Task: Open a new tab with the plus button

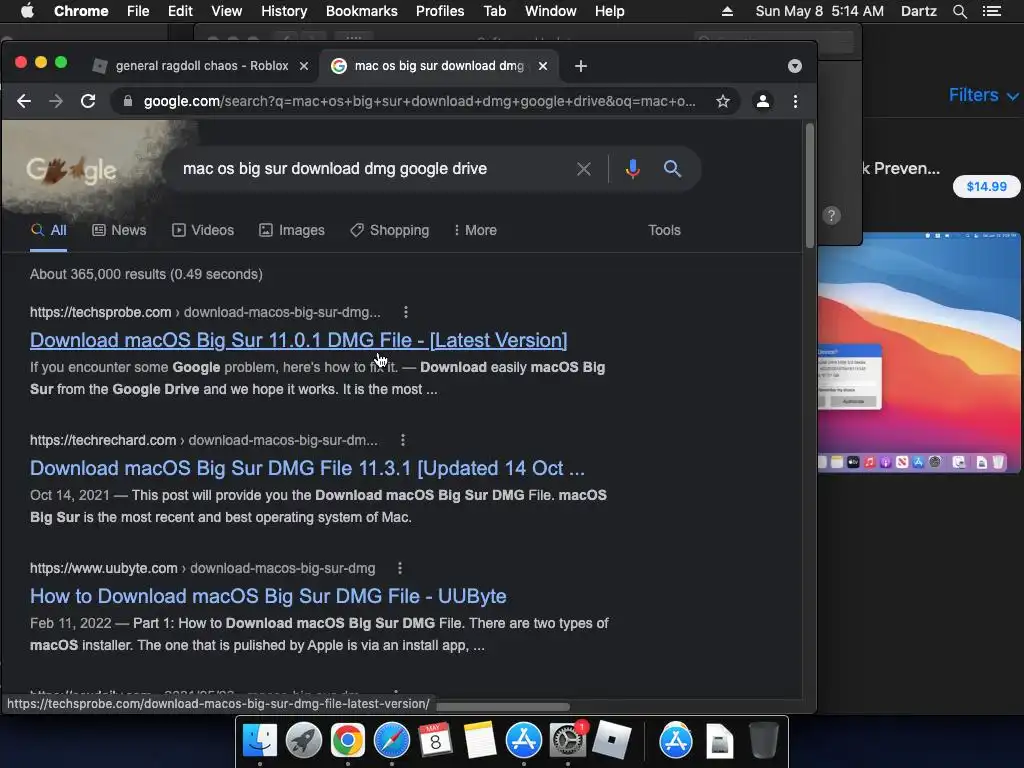Action: [x=581, y=66]
